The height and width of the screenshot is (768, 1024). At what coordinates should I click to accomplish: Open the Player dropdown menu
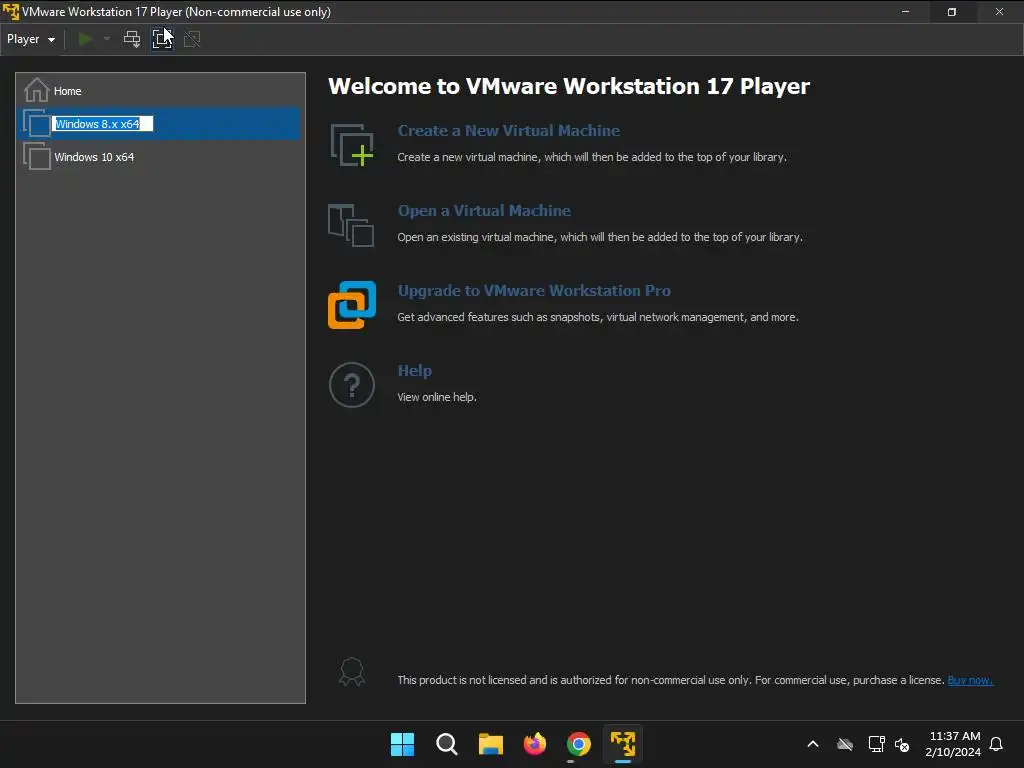(31, 39)
